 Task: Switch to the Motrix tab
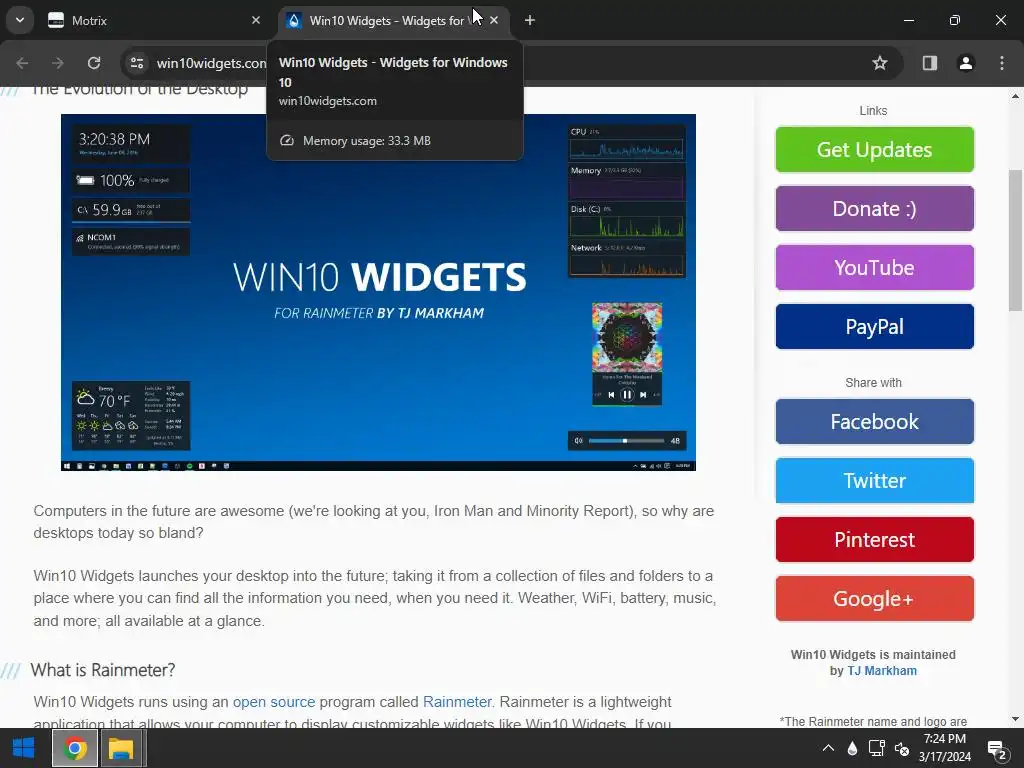click(155, 20)
